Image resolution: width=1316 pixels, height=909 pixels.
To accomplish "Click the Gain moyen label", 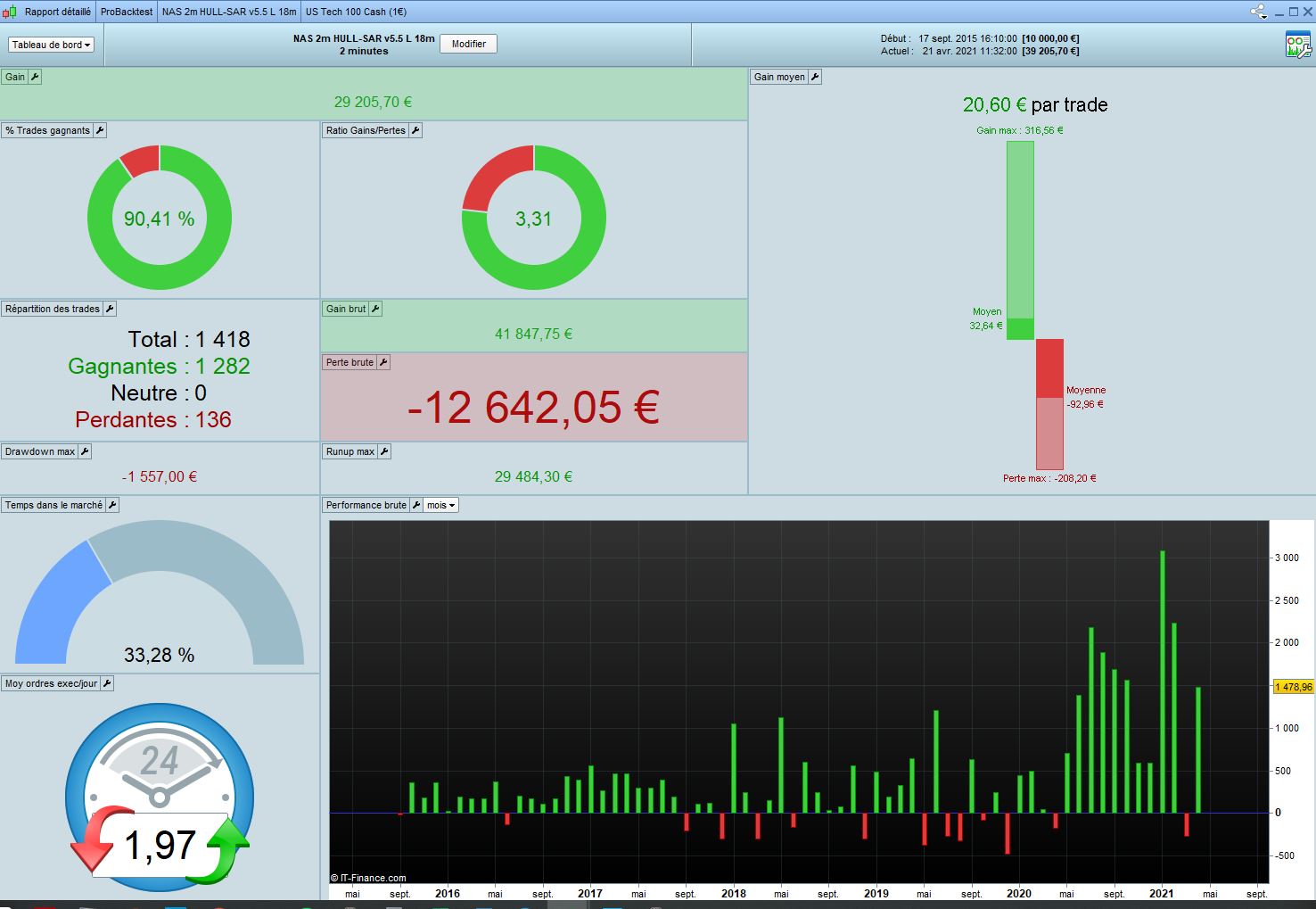I will click(779, 77).
